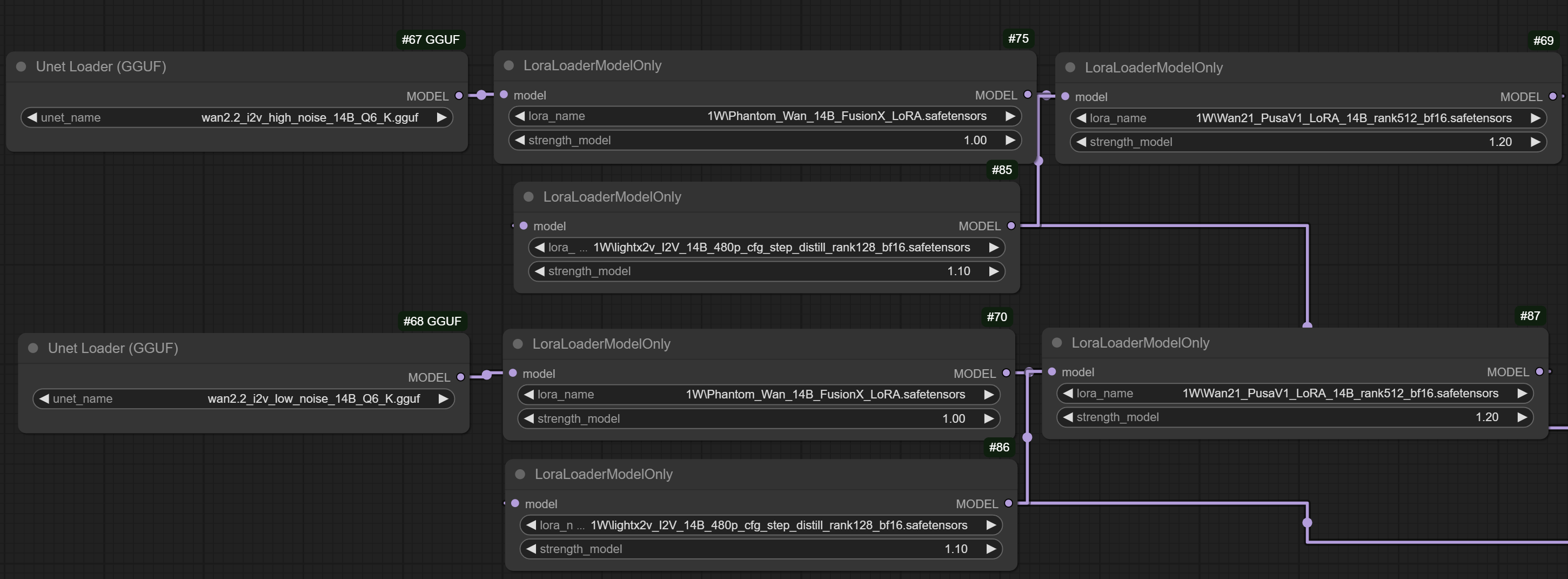Select previous unet_name on low_noise loader
The height and width of the screenshot is (579, 1568).
pyautogui.click(x=44, y=399)
